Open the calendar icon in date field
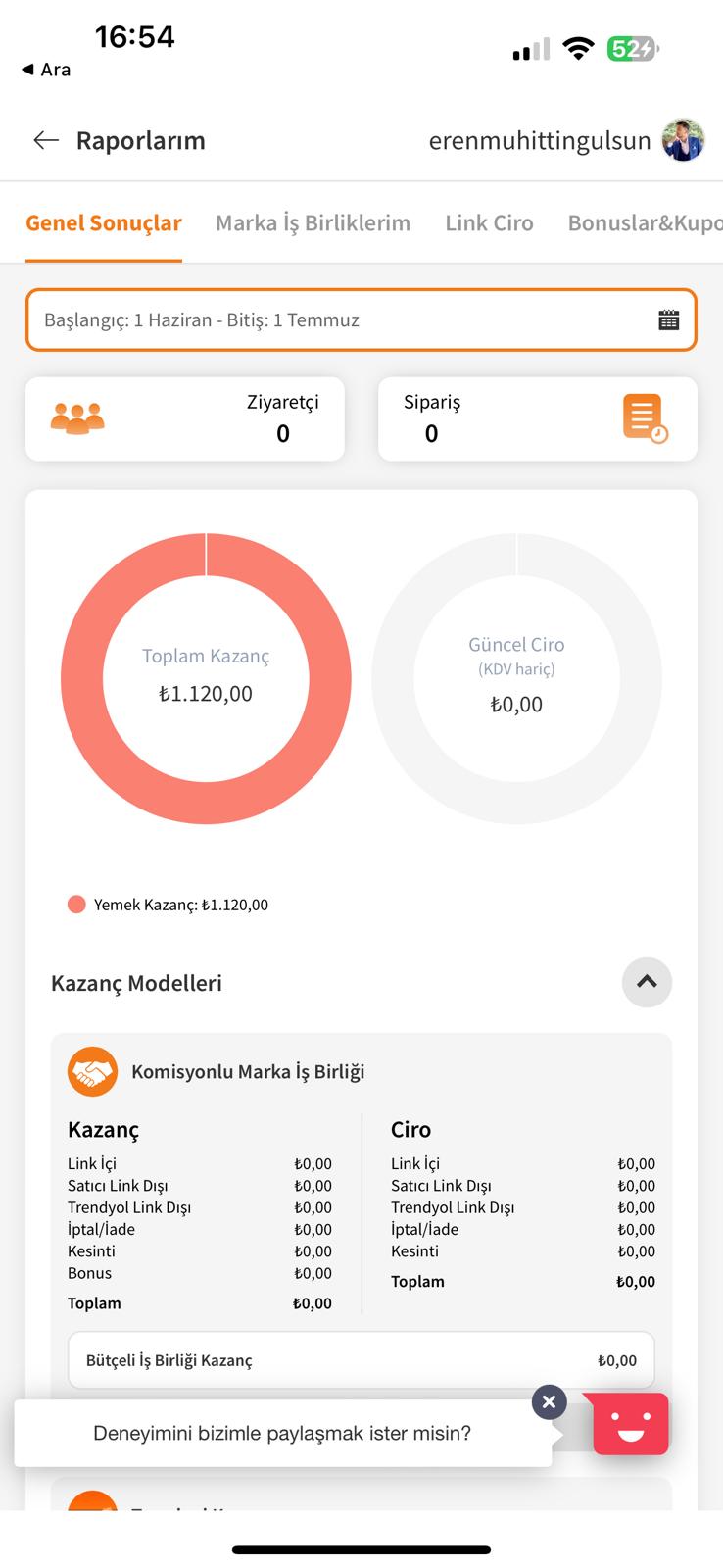This screenshot has height=1568, width=723. tap(669, 319)
